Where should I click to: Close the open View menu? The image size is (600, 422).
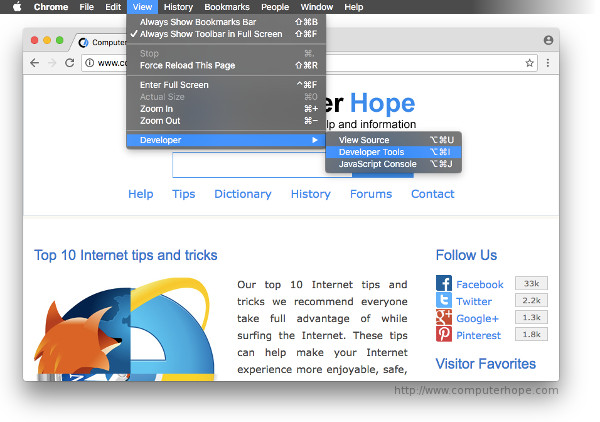[x=142, y=7]
